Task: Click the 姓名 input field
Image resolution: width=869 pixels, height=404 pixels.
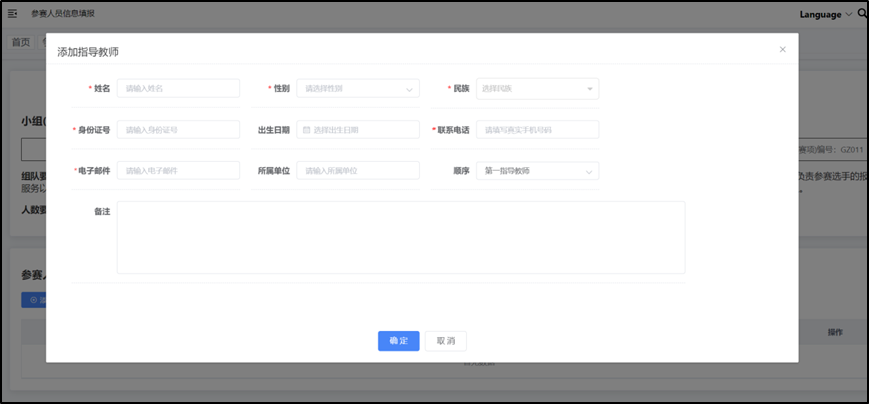Action: 178,88
